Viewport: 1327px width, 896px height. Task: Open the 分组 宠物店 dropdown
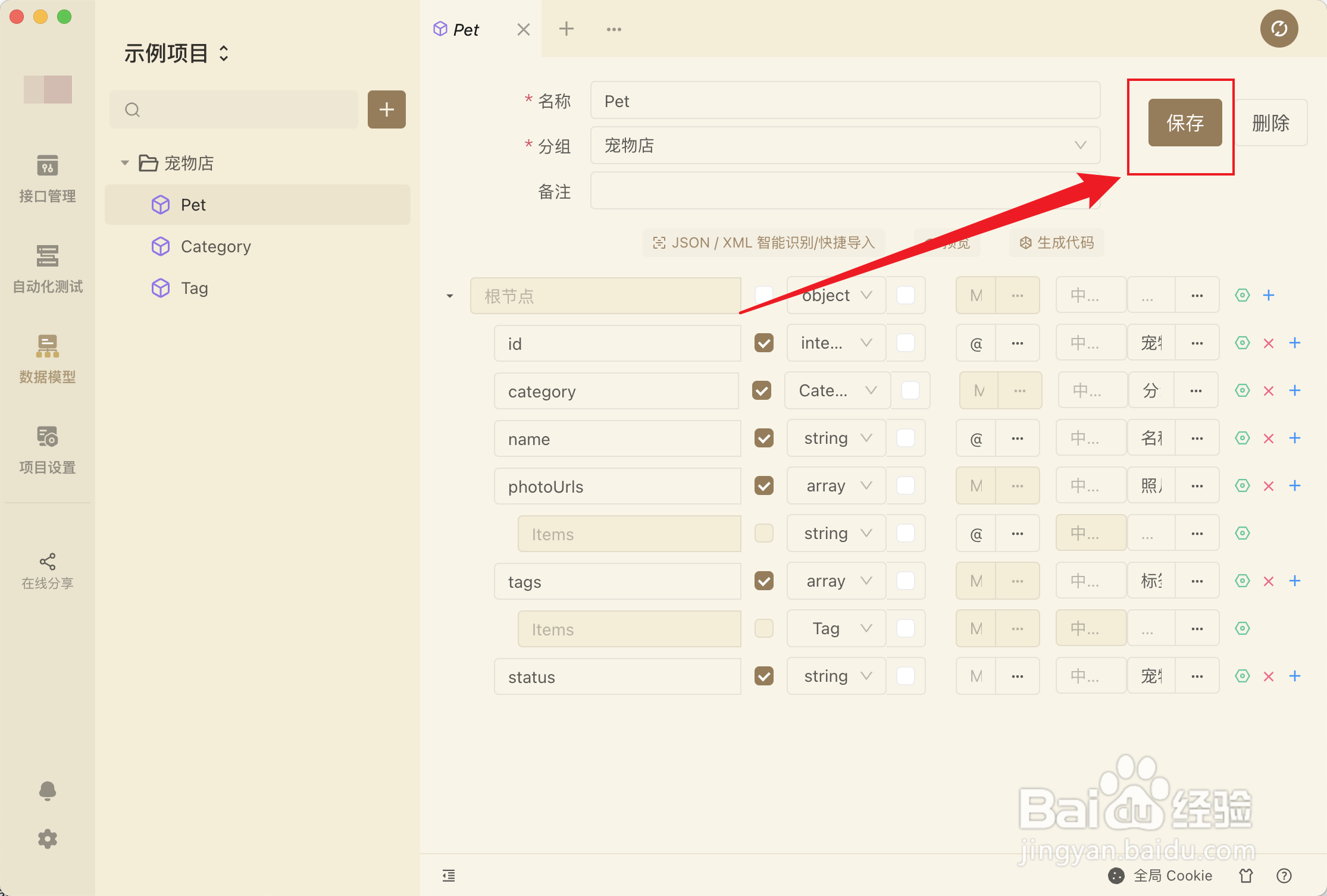pos(844,146)
